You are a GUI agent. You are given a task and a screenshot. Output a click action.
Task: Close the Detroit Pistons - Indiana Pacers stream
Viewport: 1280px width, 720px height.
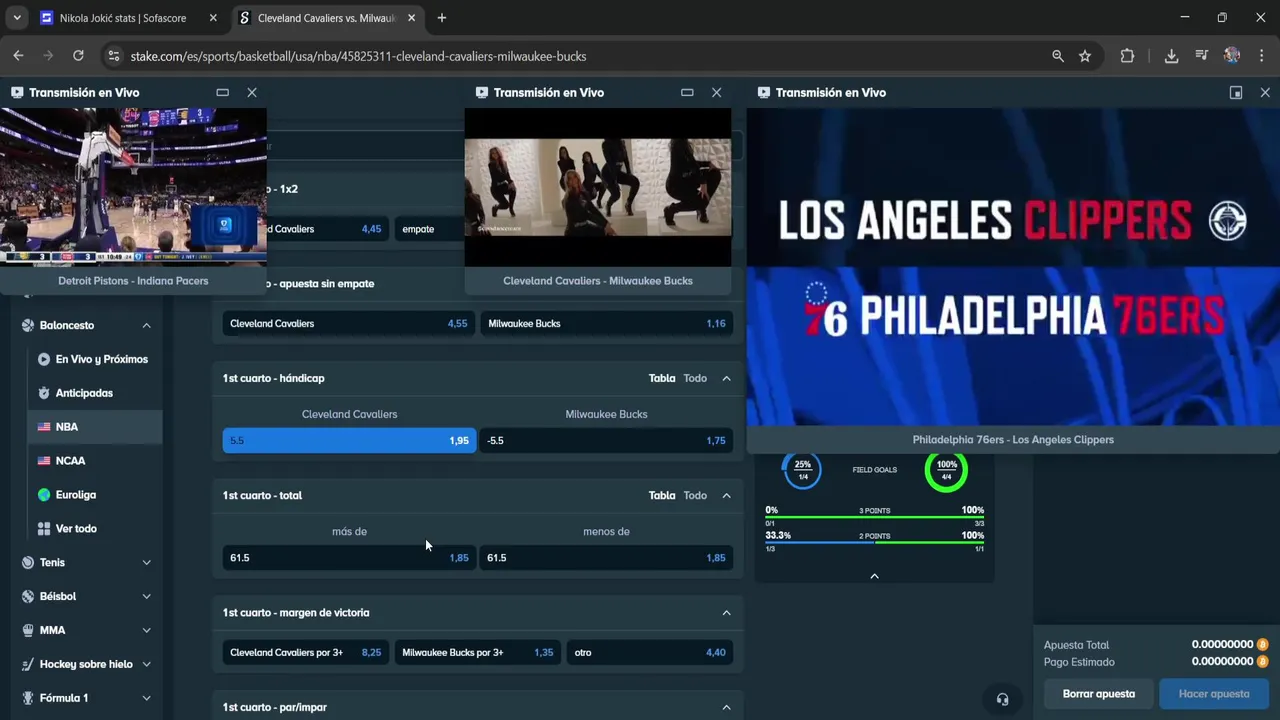[252, 92]
